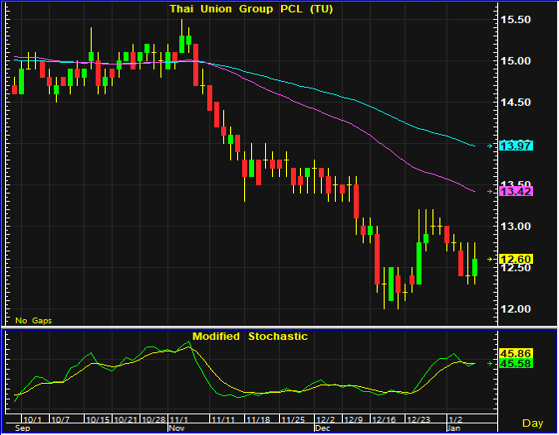Click the magenta 13.42 moving average price label

pos(516,191)
